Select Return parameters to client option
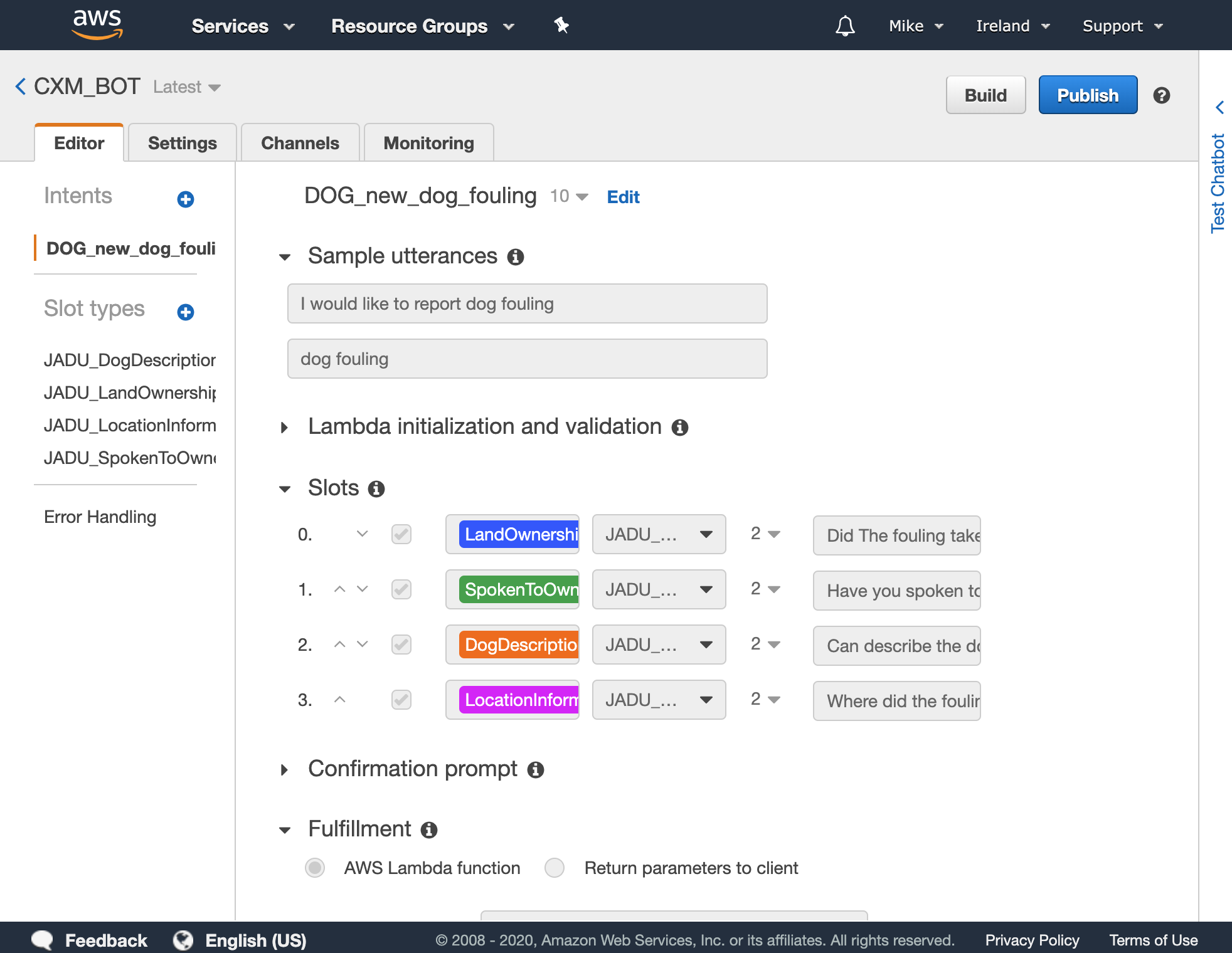The height and width of the screenshot is (953, 1232). point(555,868)
